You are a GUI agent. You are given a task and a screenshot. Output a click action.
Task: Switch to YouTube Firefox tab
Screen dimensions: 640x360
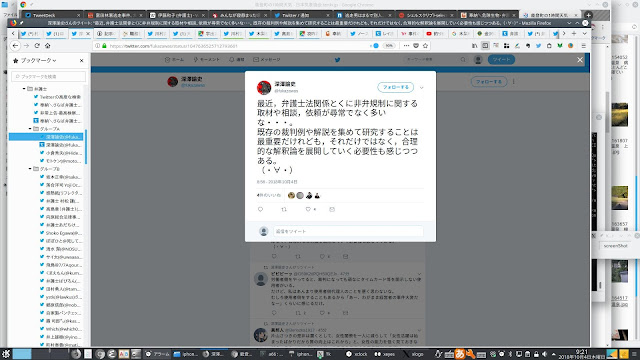[x=435, y=34]
